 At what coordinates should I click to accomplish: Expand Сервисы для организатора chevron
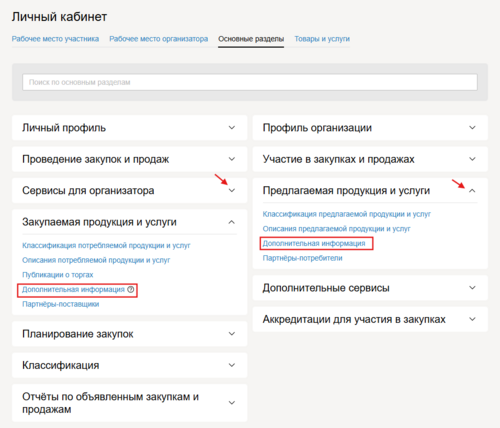point(232,190)
